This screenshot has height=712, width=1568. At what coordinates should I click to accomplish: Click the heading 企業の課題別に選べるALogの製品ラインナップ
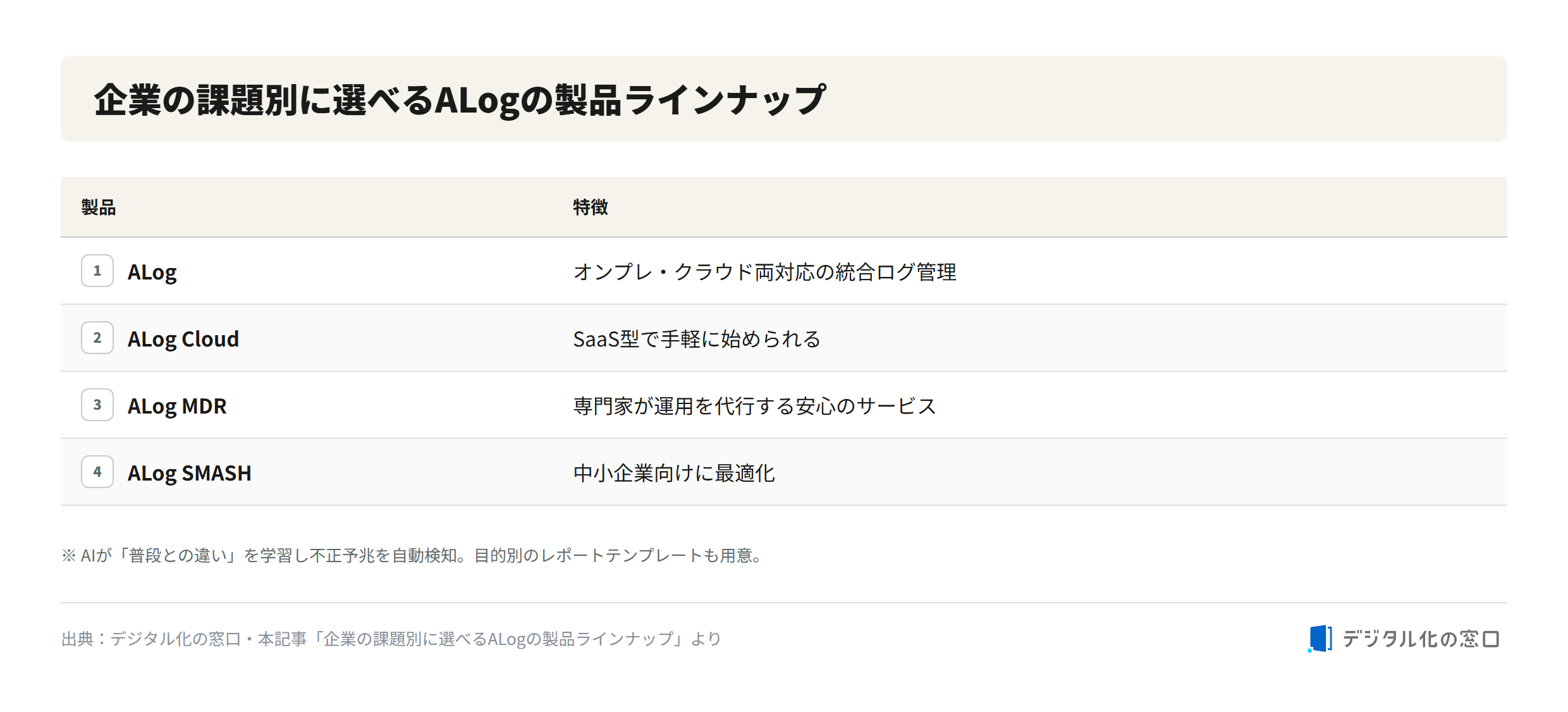tap(460, 99)
